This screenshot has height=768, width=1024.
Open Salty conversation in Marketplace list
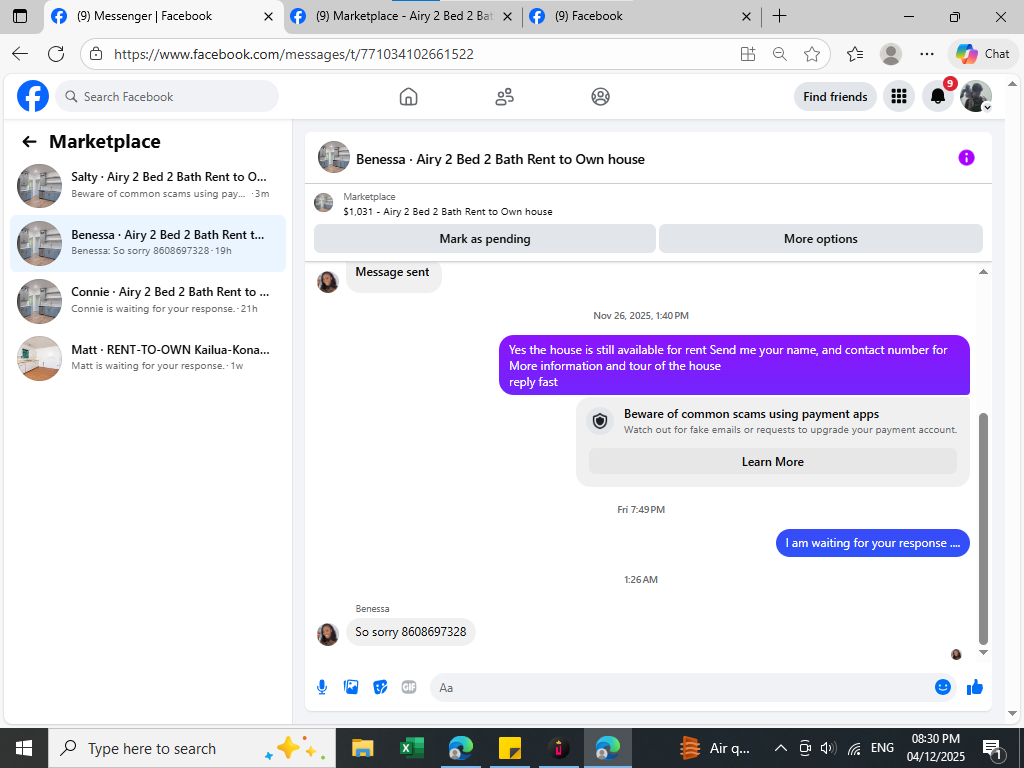click(148, 185)
